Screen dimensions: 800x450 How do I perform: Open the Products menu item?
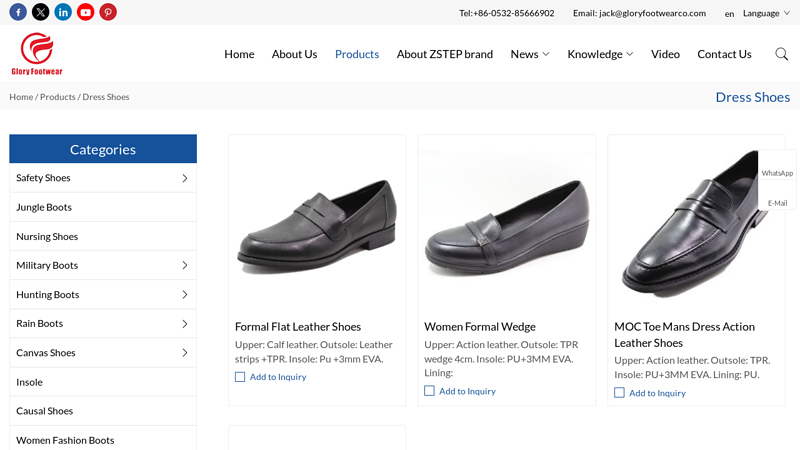[357, 54]
